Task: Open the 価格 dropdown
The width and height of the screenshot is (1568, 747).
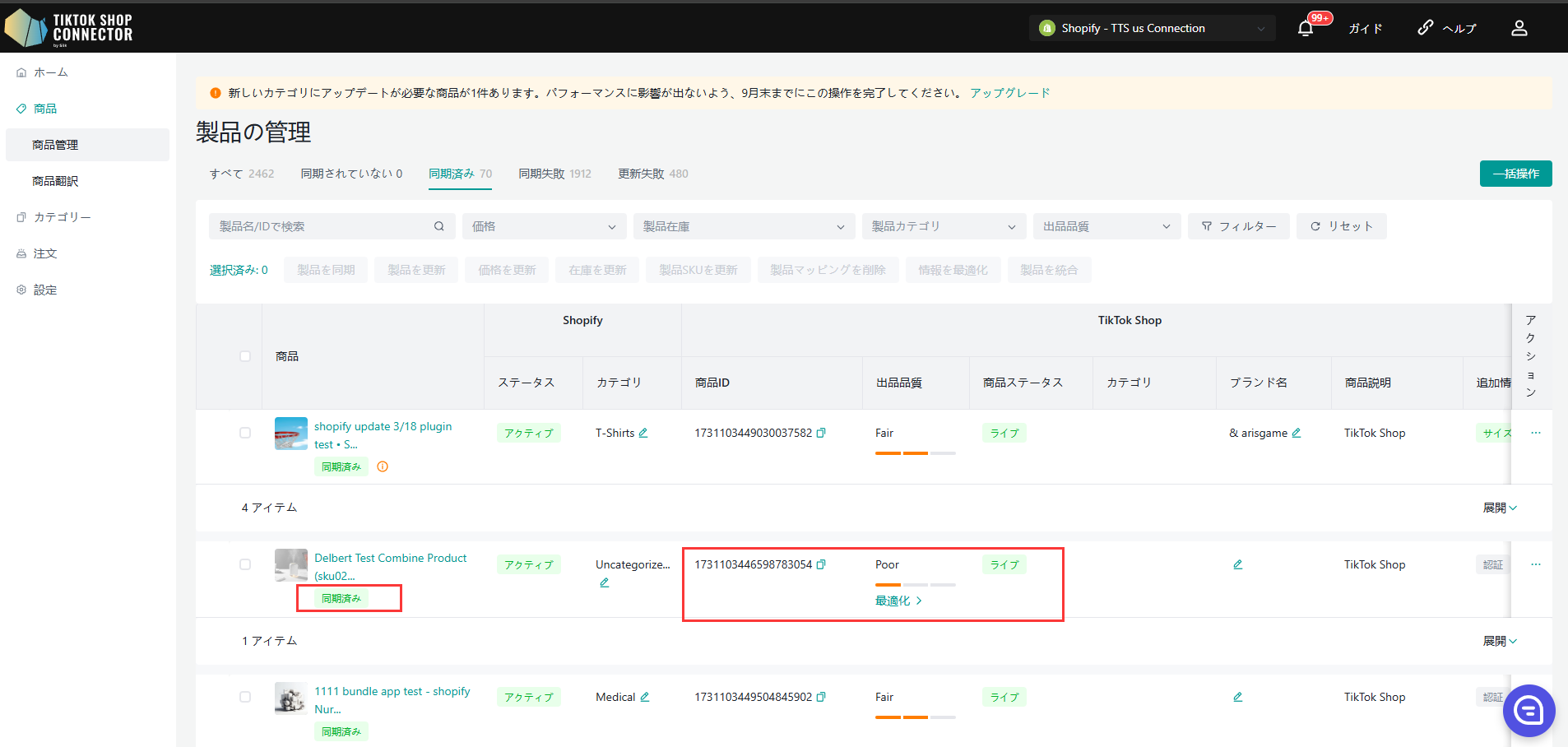Action: 544,226
